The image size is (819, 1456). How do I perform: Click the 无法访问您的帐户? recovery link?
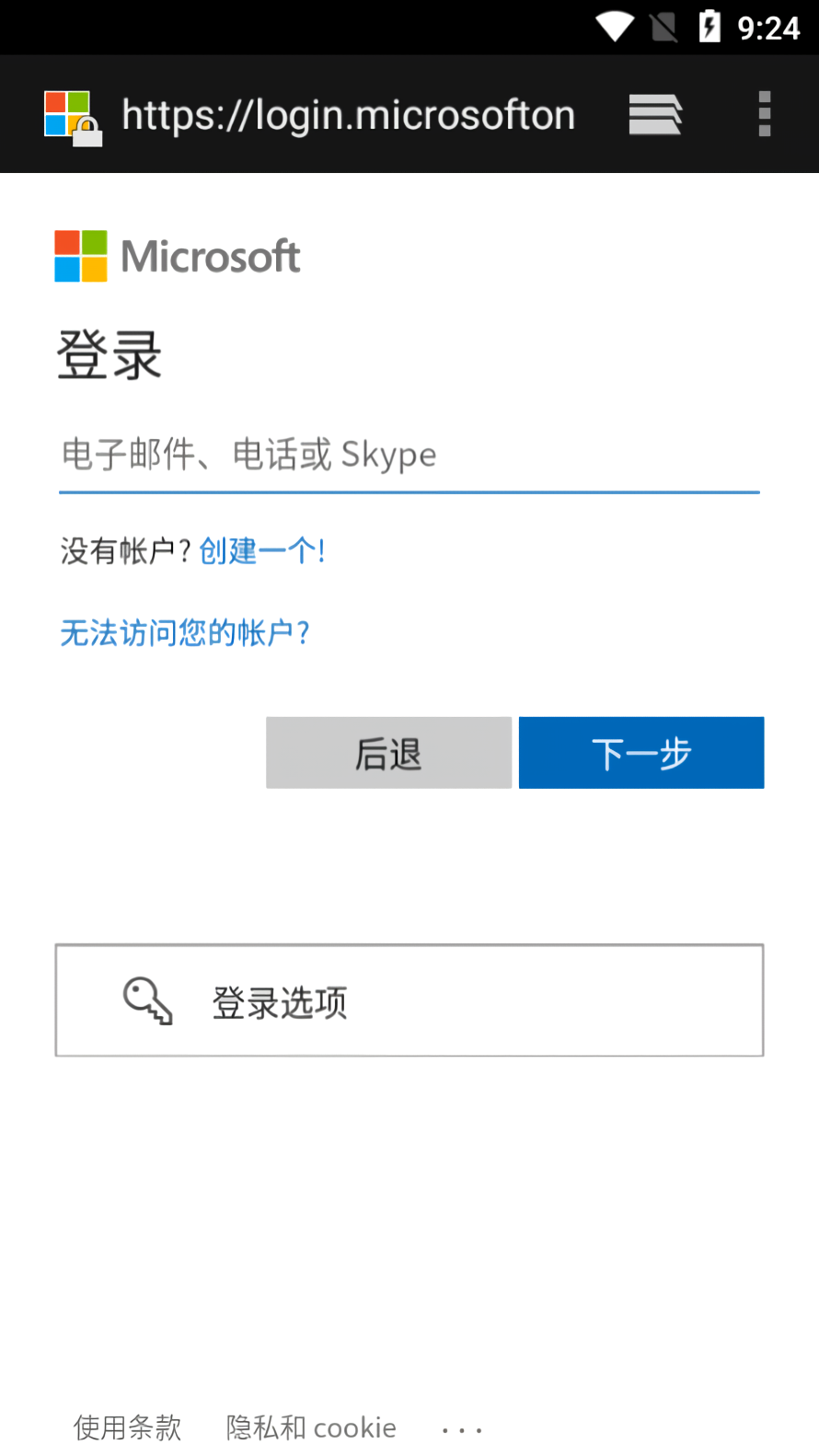point(184,633)
